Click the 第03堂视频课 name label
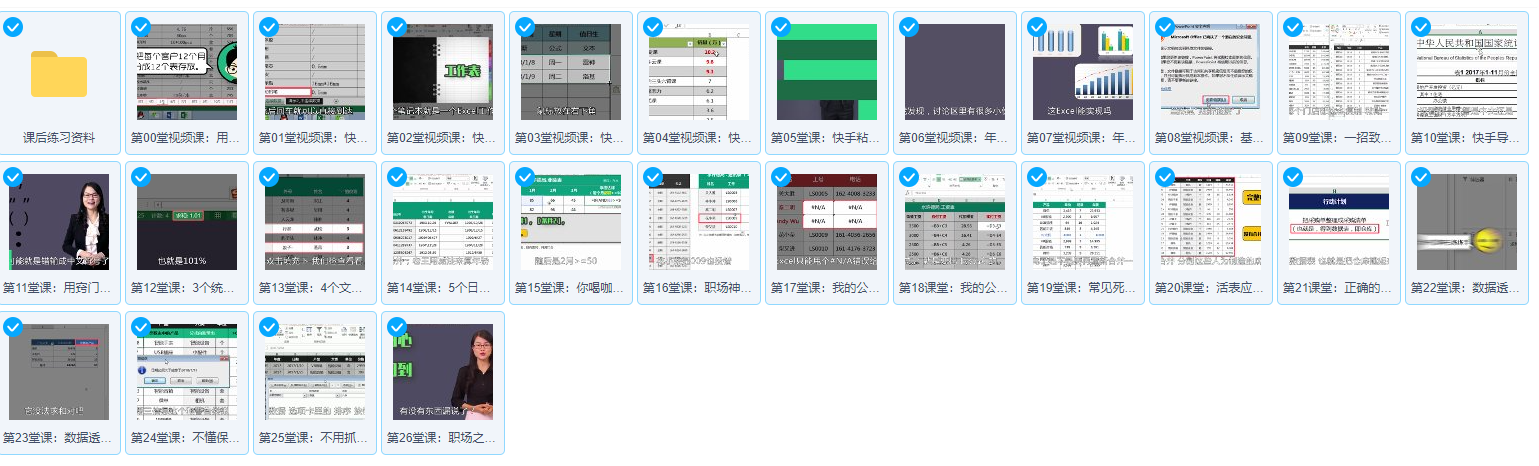This screenshot has width=1539, height=466. coord(571,138)
